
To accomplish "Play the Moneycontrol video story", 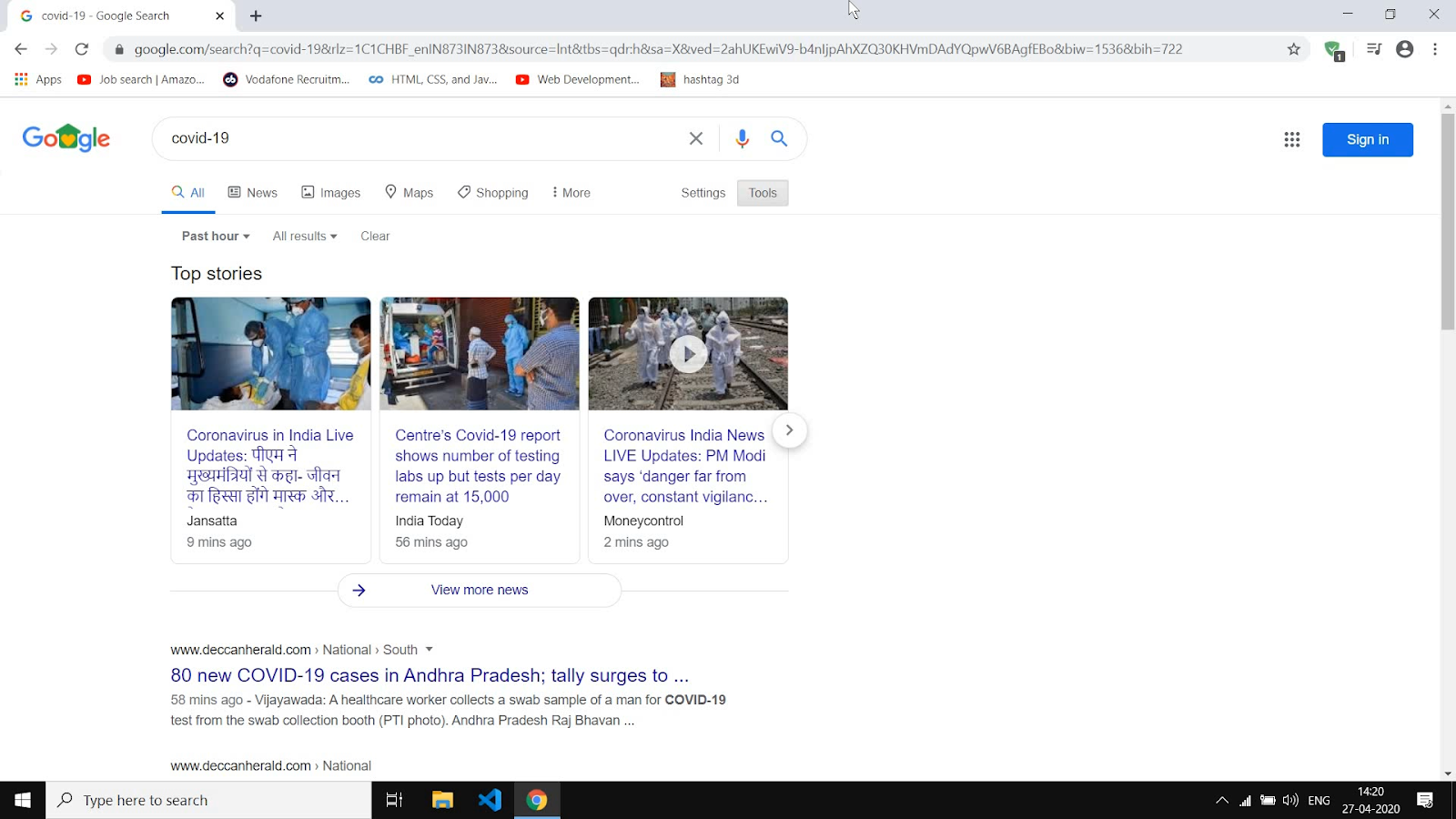I will 688,353.
